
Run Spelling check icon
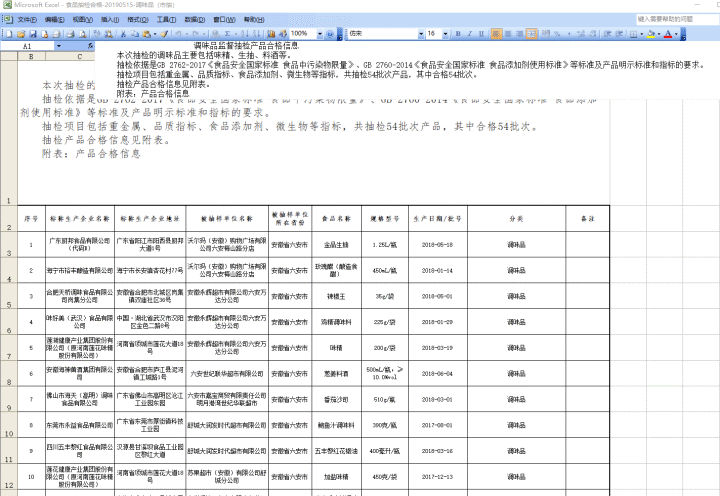tap(97, 34)
